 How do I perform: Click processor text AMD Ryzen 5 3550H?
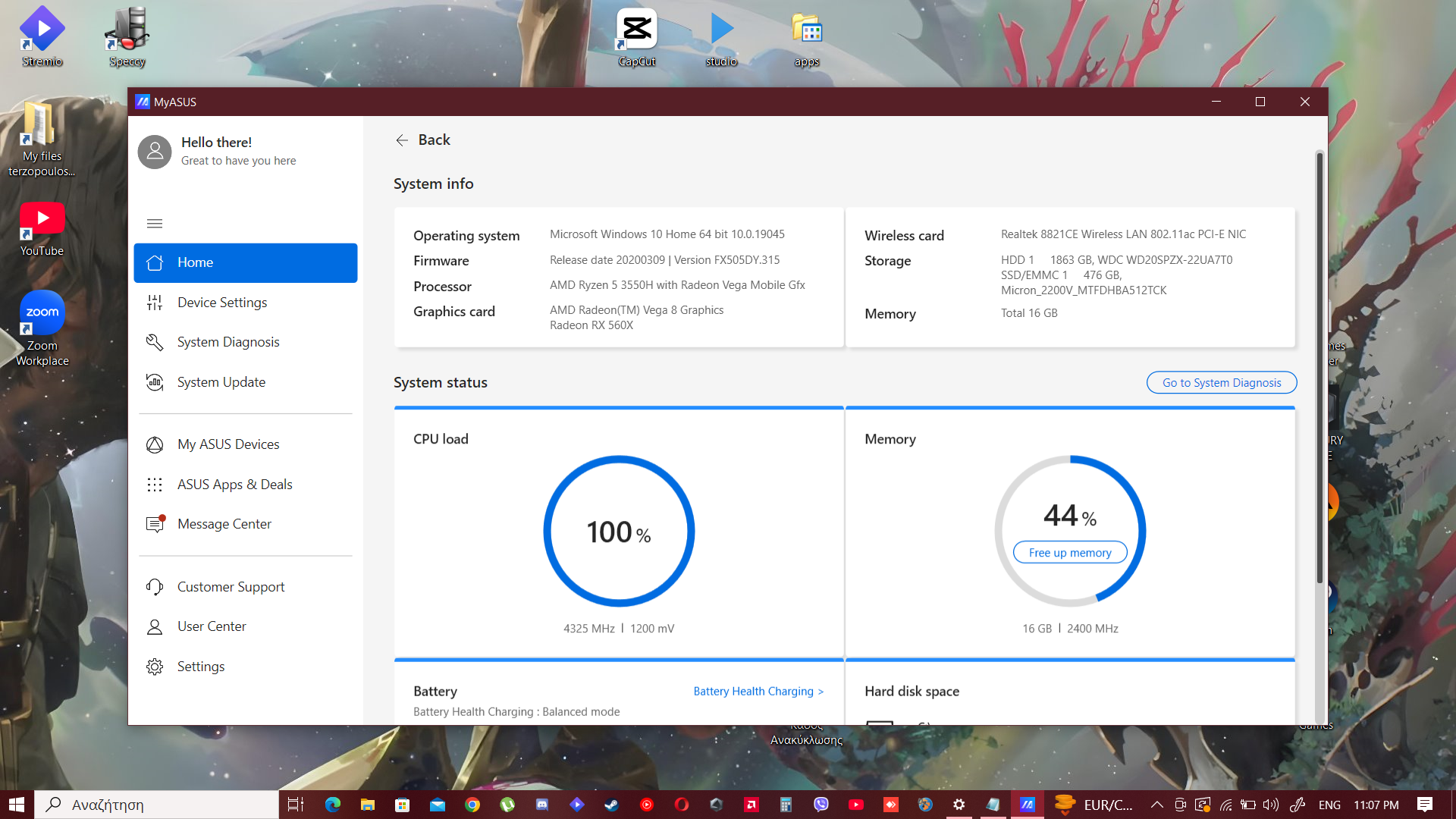pos(677,285)
